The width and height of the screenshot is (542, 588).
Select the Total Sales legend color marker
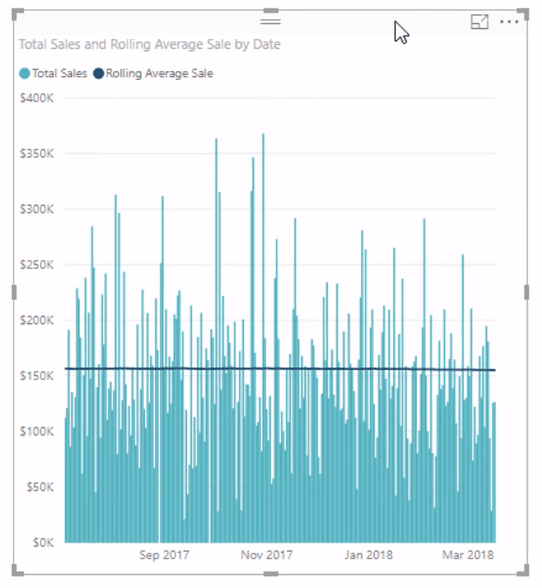(x=24, y=74)
